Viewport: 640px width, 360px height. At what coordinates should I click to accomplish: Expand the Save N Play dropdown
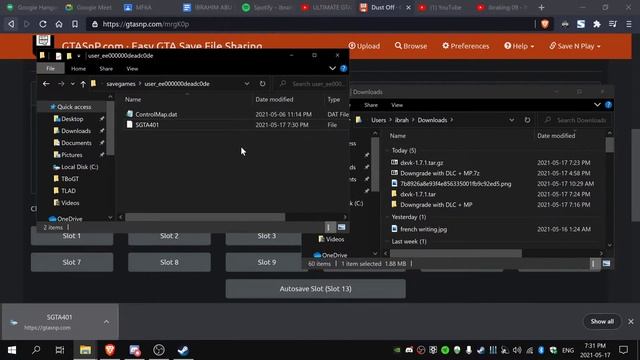575,46
